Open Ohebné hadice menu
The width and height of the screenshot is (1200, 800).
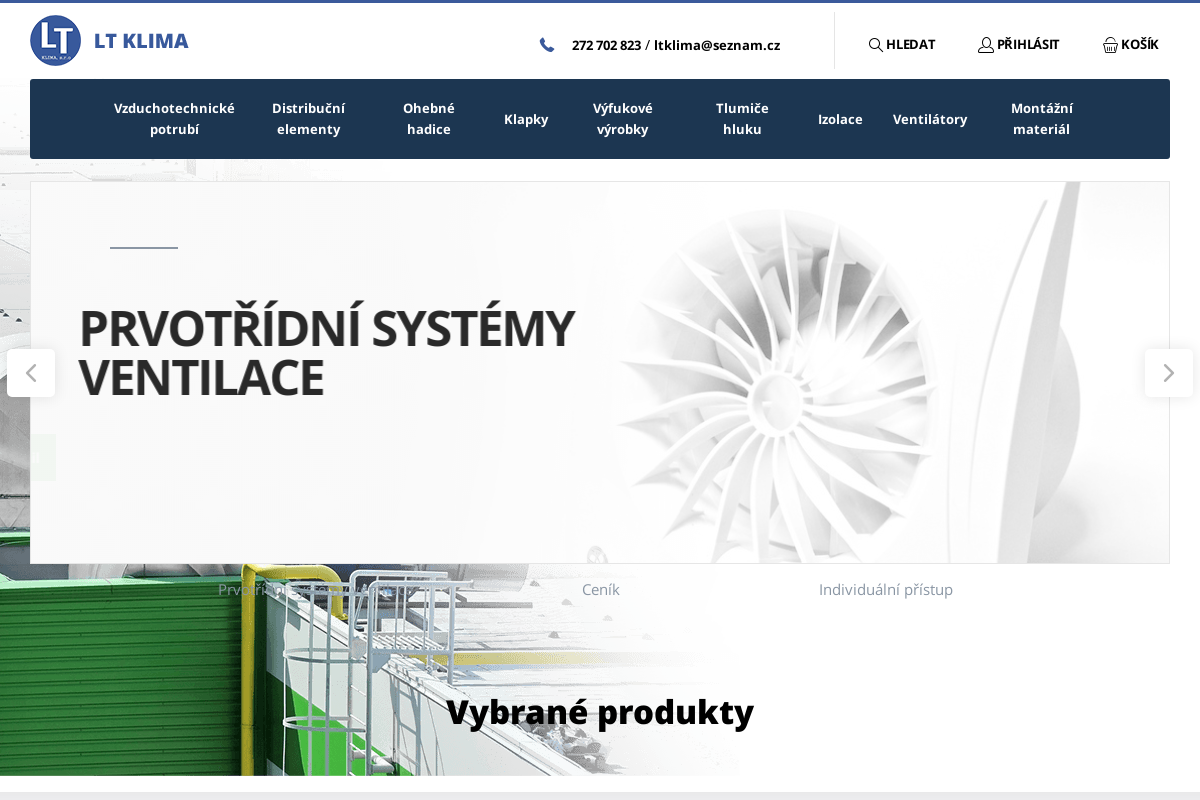click(429, 119)
